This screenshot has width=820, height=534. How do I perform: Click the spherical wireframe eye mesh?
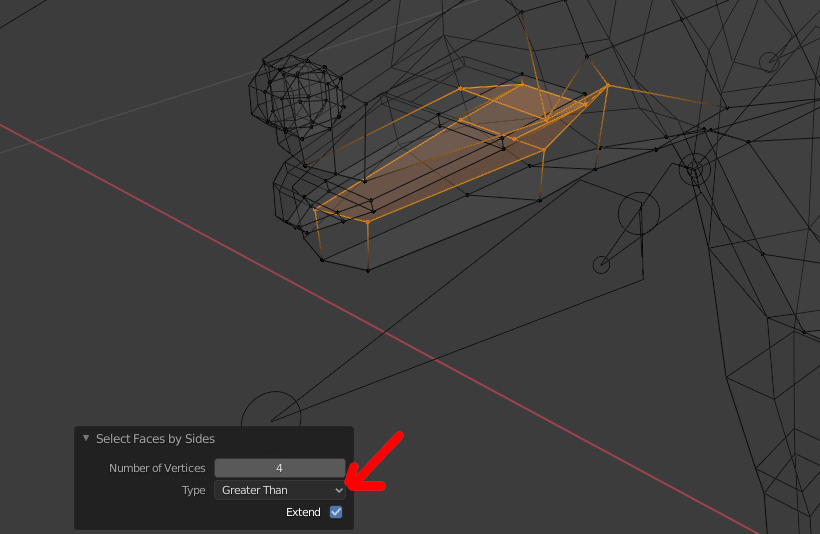[296, 93]
